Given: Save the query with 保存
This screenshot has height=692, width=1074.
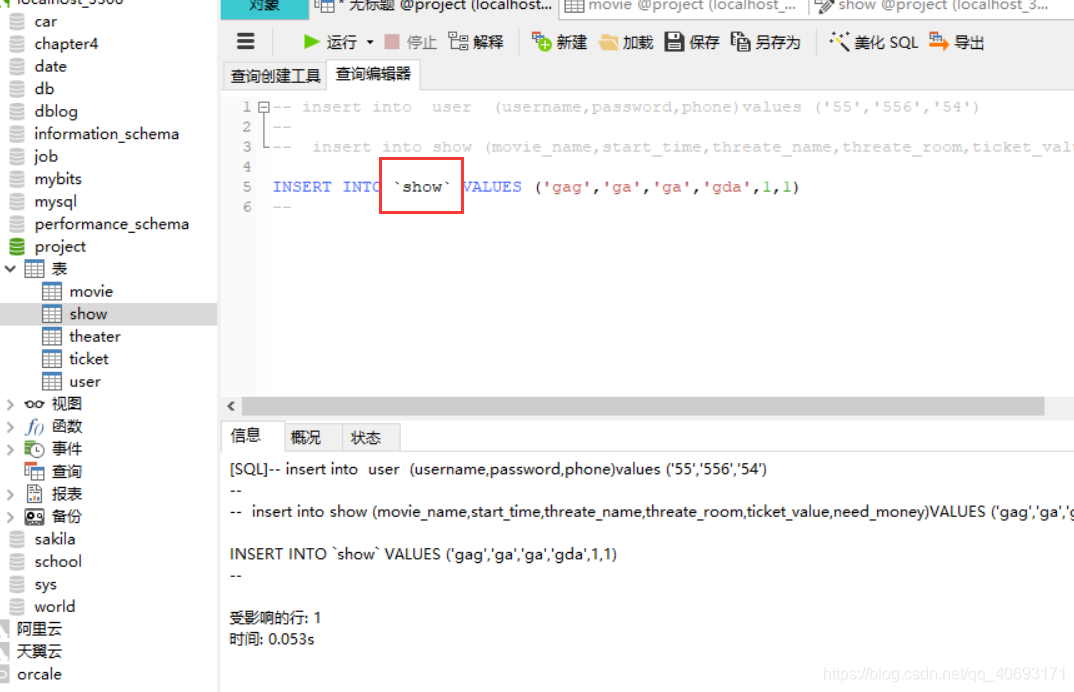Looking at the screenshot, I should point(692,42).
